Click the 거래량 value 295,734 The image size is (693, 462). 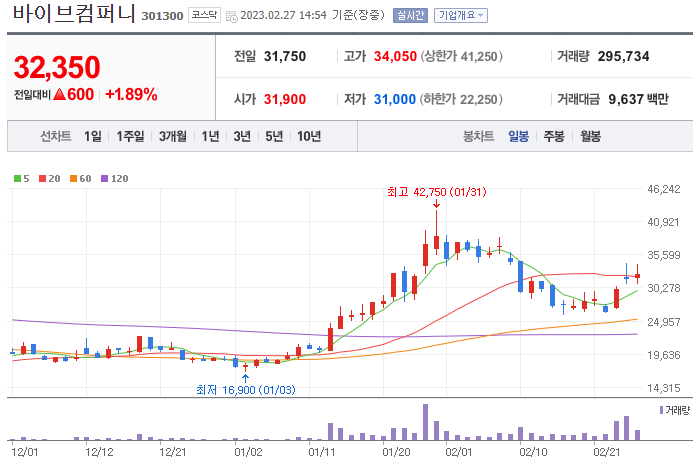[x=624, y=56]
